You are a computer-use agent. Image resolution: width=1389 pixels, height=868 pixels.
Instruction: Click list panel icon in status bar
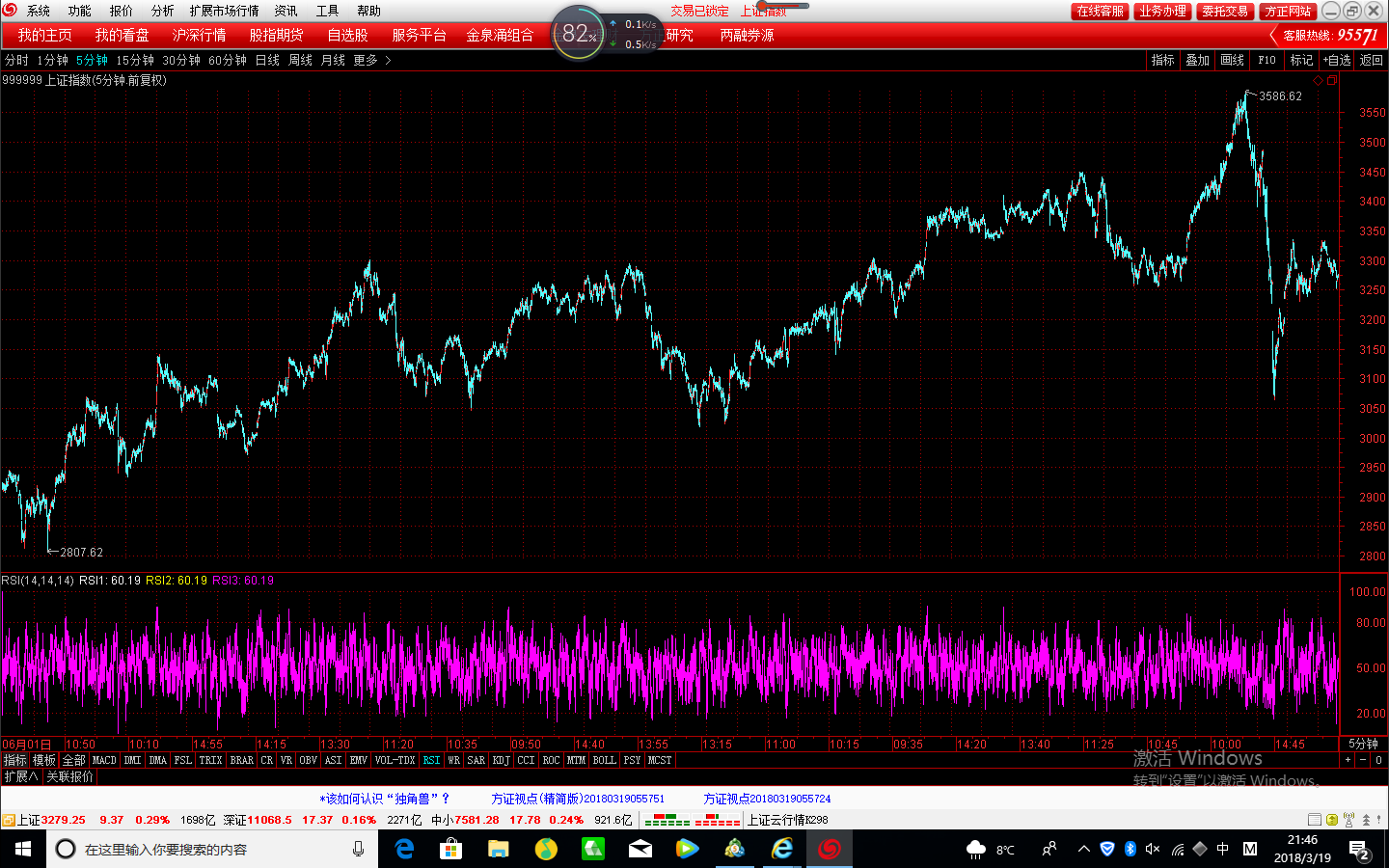click(x=1315, y=820)
